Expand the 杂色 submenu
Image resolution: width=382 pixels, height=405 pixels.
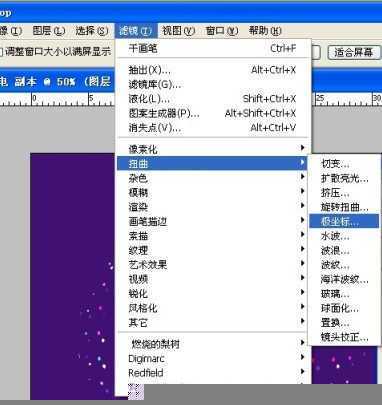[x=212, y=178]
